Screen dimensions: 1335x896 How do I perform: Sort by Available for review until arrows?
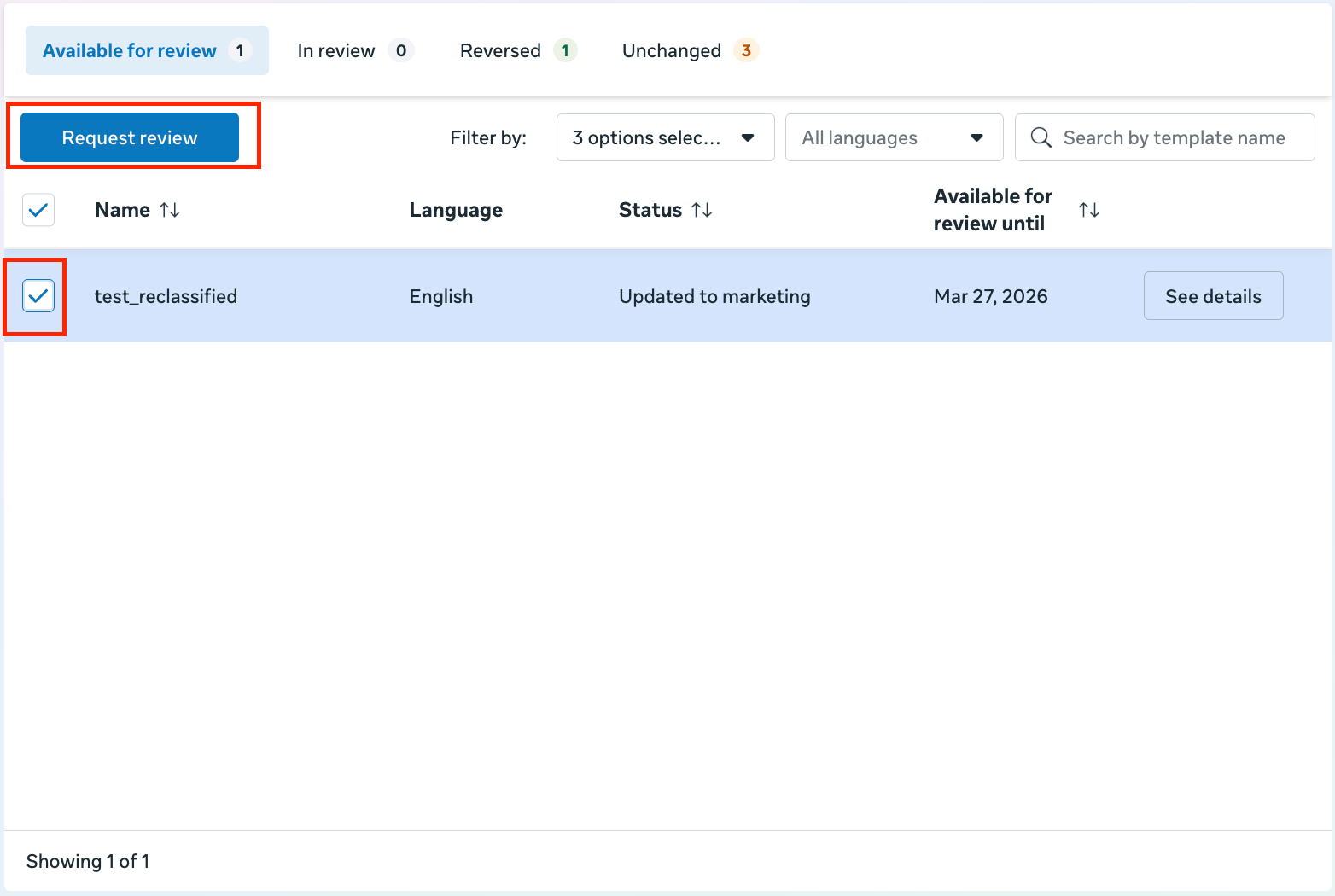click(1088, 210)
